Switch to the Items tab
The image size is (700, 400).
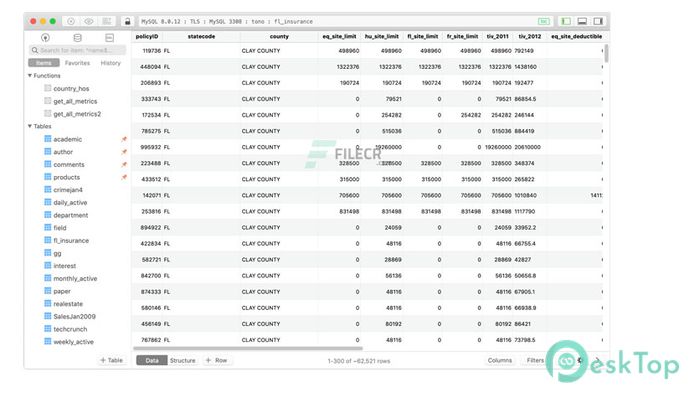(x=44, y=63)
